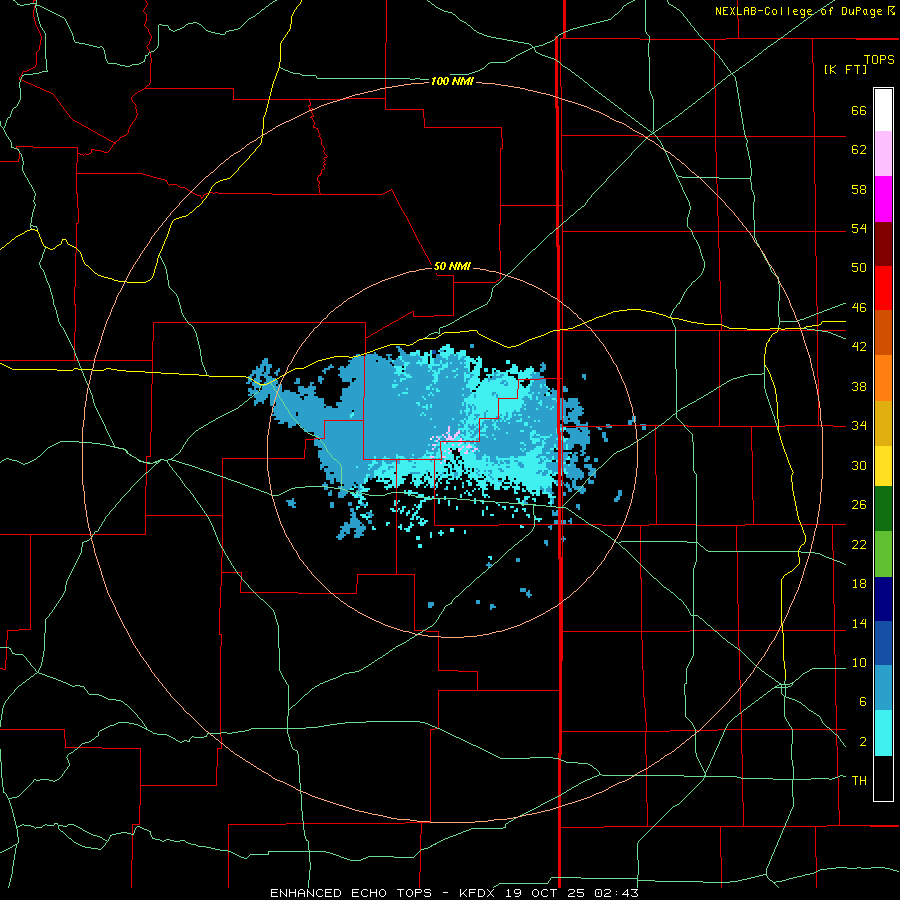Click the 'TOPS' legend title

tap(879, 59)
